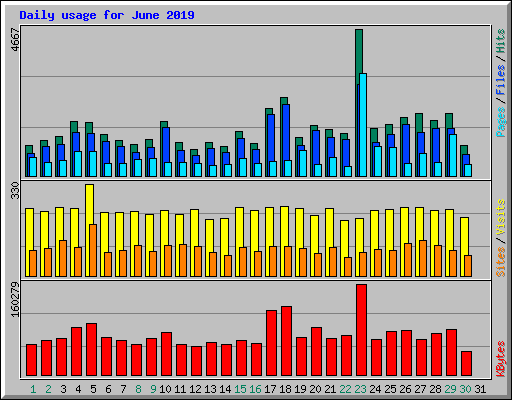Click the red KBytes bar for day 18
Viewport: 512px width, 400px height.
pos(286,341)
